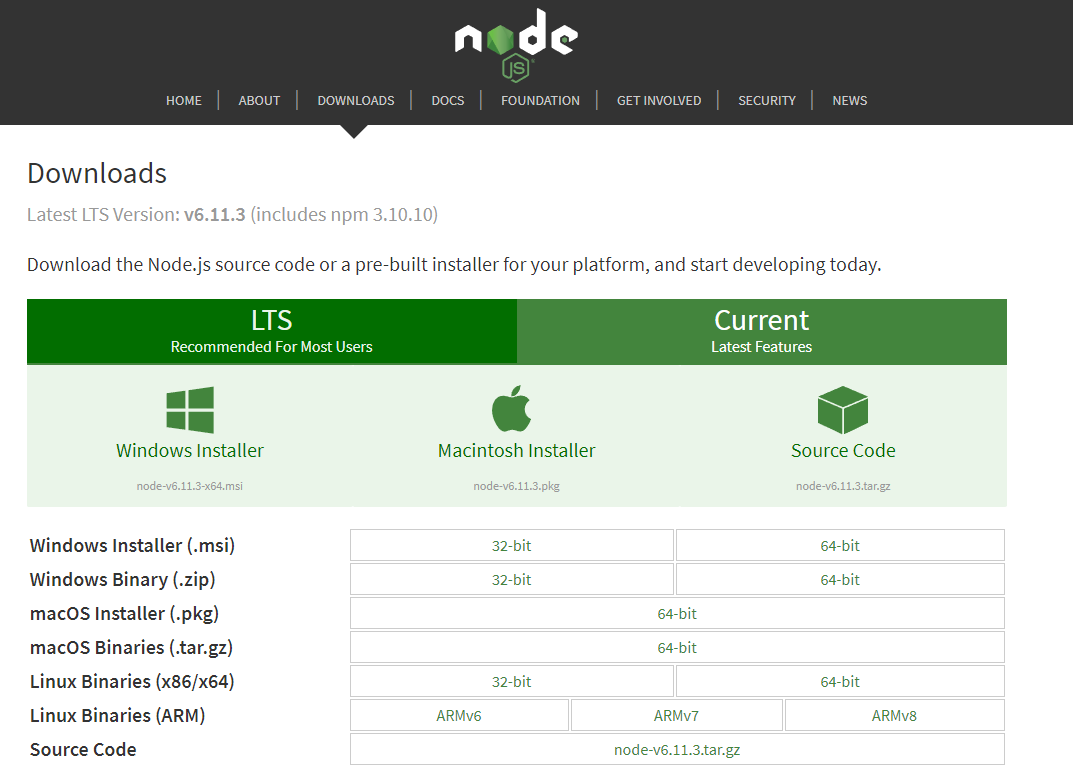This screenshot has height=771, width=1073.
Task: Click node-v6.11.3.tar.gz under Source Code cube
Action: pos(843,486)
